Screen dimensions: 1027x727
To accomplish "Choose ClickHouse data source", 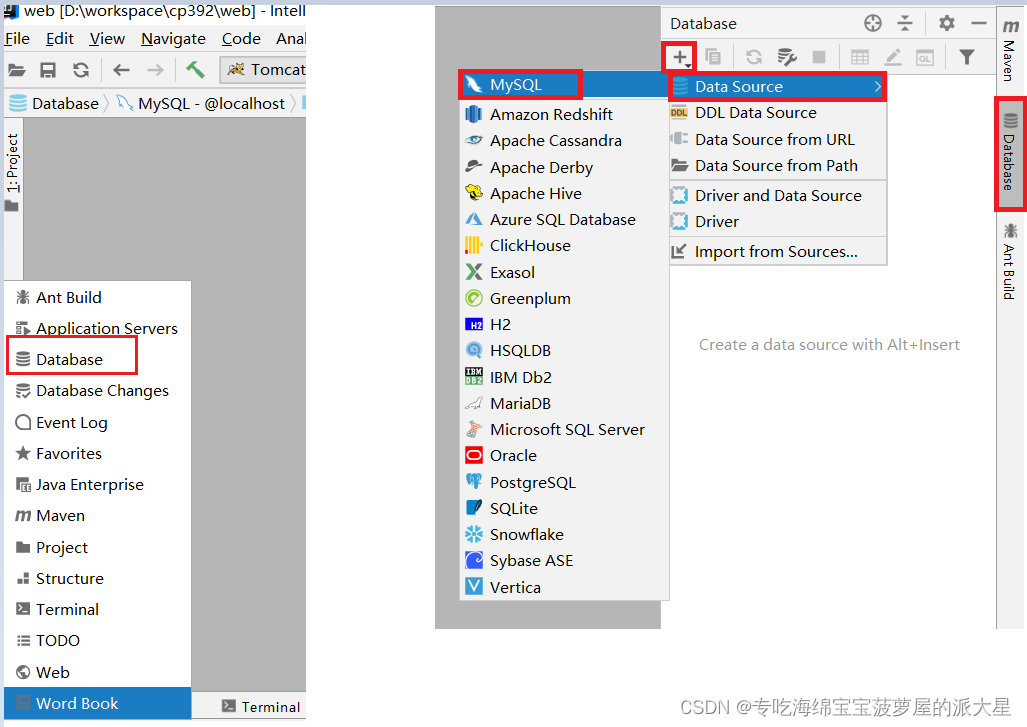I will (x=563, y=246).
